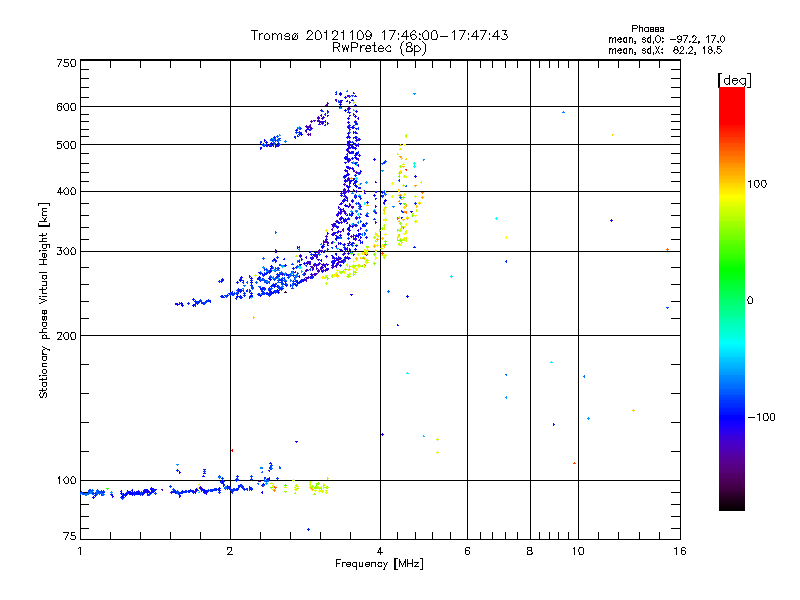Click the y-axis tick label '600'
Image resolution: width=800 pixels, height=600 pixels.
(66, 107)
